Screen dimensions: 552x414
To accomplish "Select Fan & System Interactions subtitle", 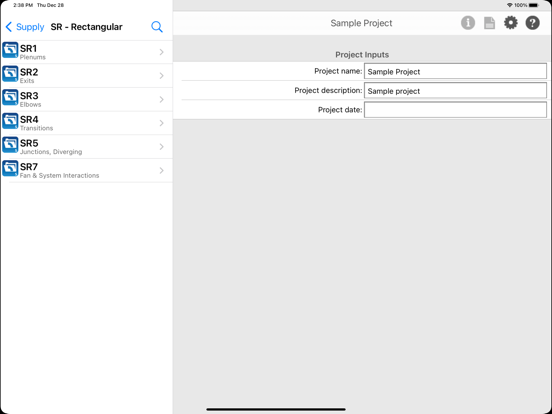I will point(59,175).
